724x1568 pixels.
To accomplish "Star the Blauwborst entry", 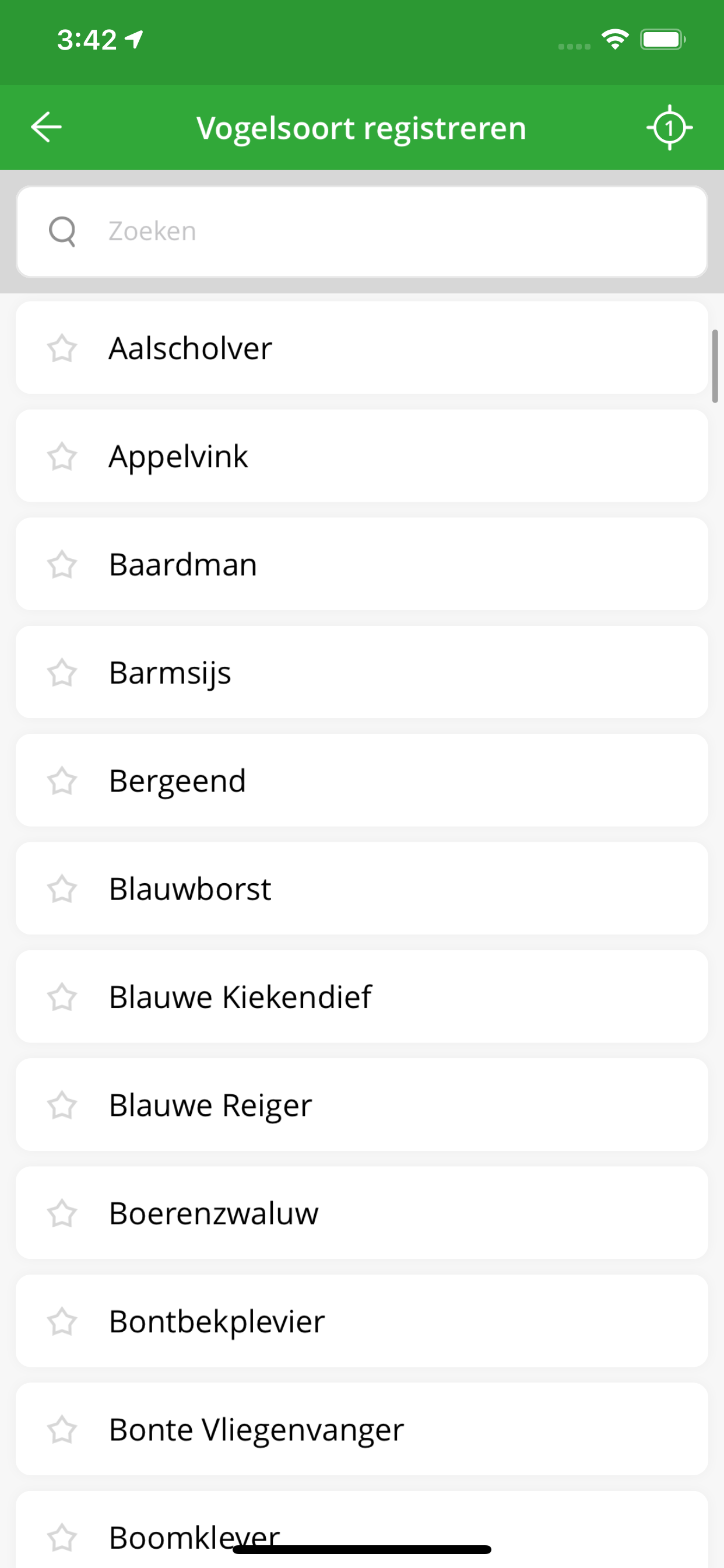I will pyautogui.click(x=62, y=888).
